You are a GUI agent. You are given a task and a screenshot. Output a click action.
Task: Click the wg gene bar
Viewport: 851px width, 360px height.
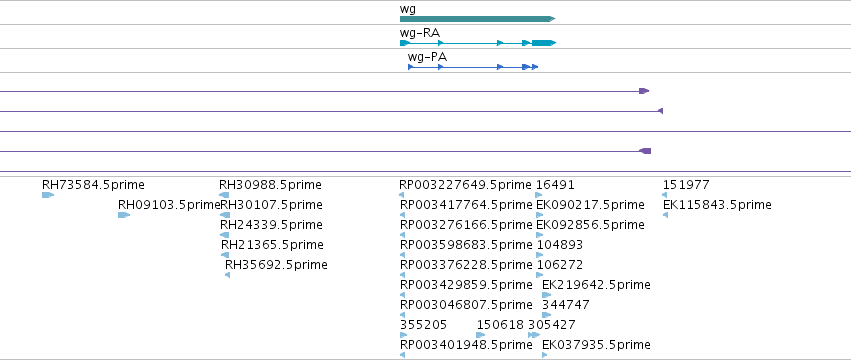tap(477, 19)
